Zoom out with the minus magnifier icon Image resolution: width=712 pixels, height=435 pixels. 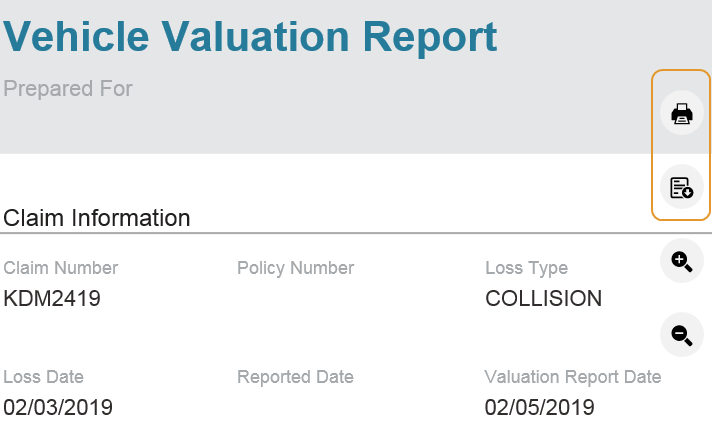[x=682, y=335]
